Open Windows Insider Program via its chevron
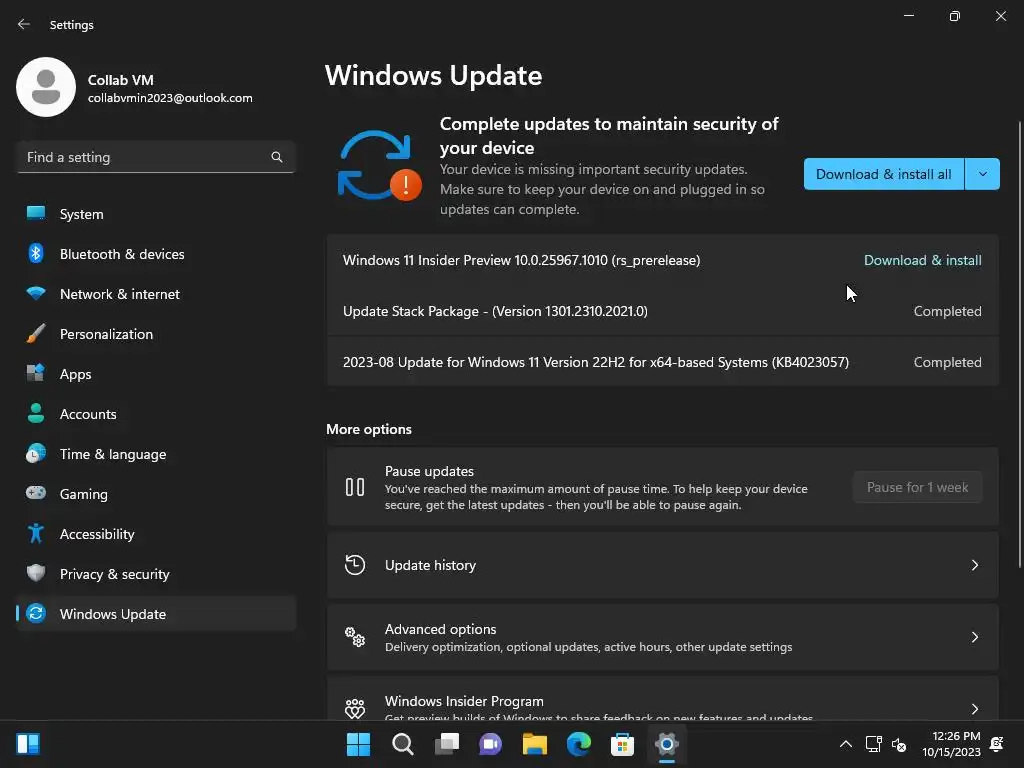 click(x=974, y=709)
